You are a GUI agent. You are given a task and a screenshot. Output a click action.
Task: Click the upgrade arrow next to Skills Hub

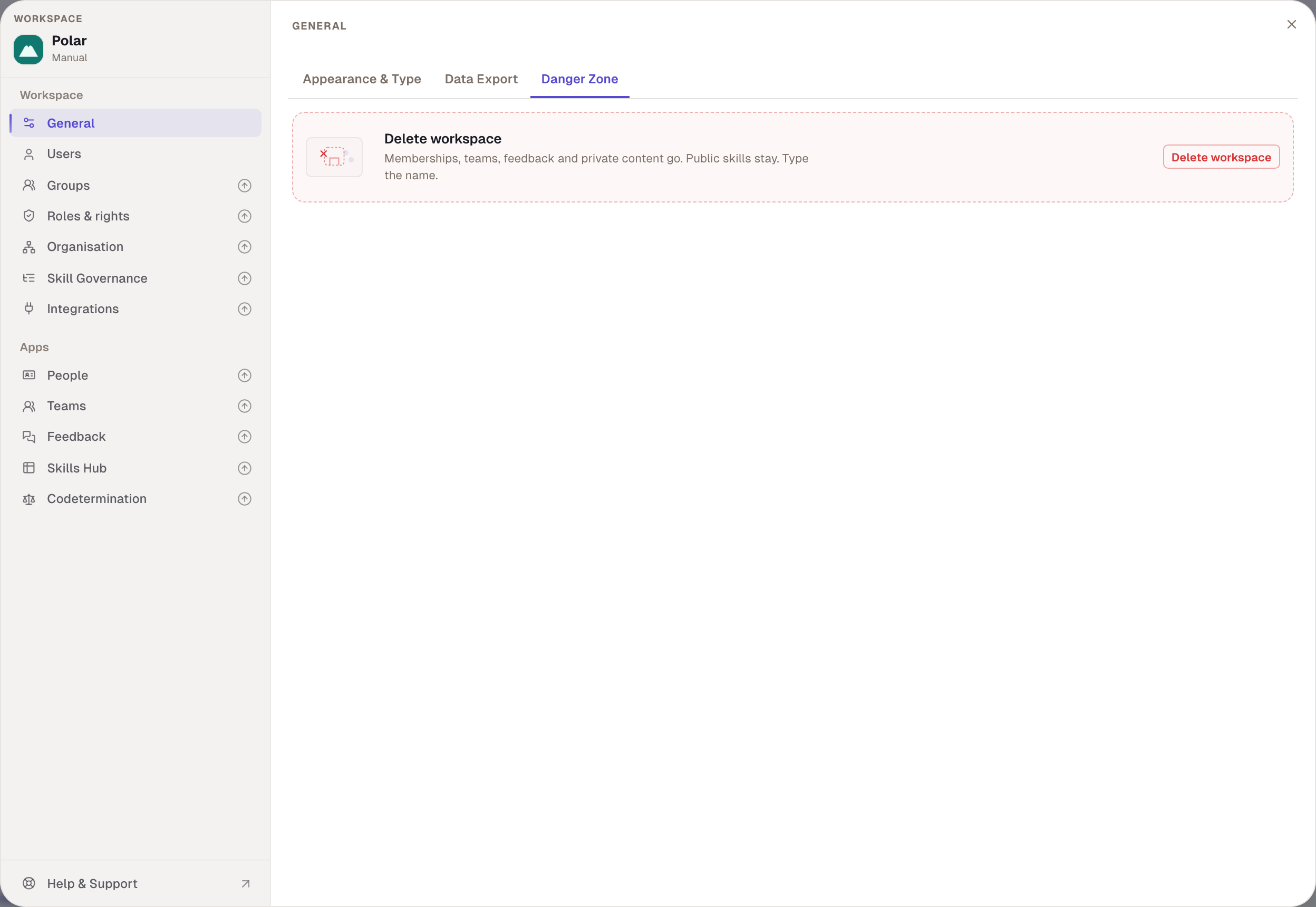[x=244, y=468]
